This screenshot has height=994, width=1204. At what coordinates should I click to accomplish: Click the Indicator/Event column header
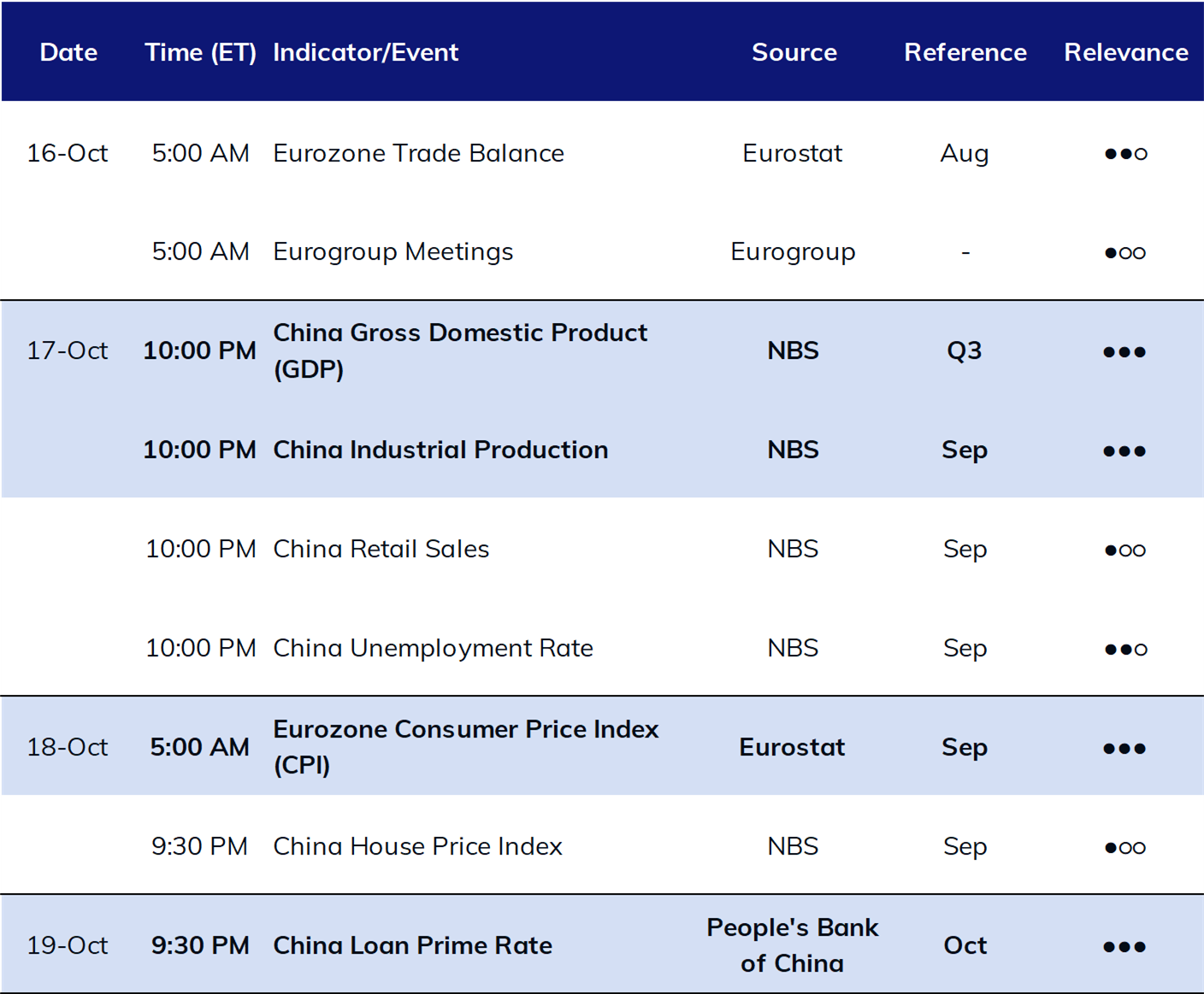(366, 53)
